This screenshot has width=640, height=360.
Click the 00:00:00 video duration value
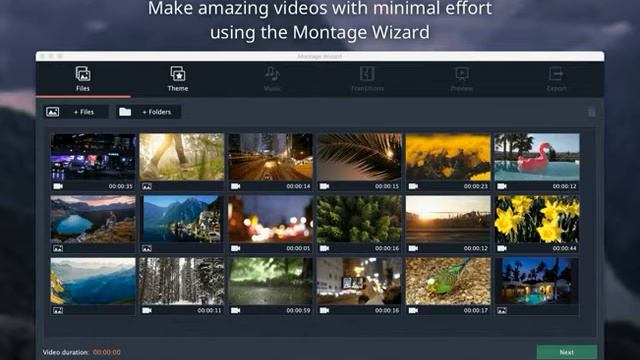107,352
